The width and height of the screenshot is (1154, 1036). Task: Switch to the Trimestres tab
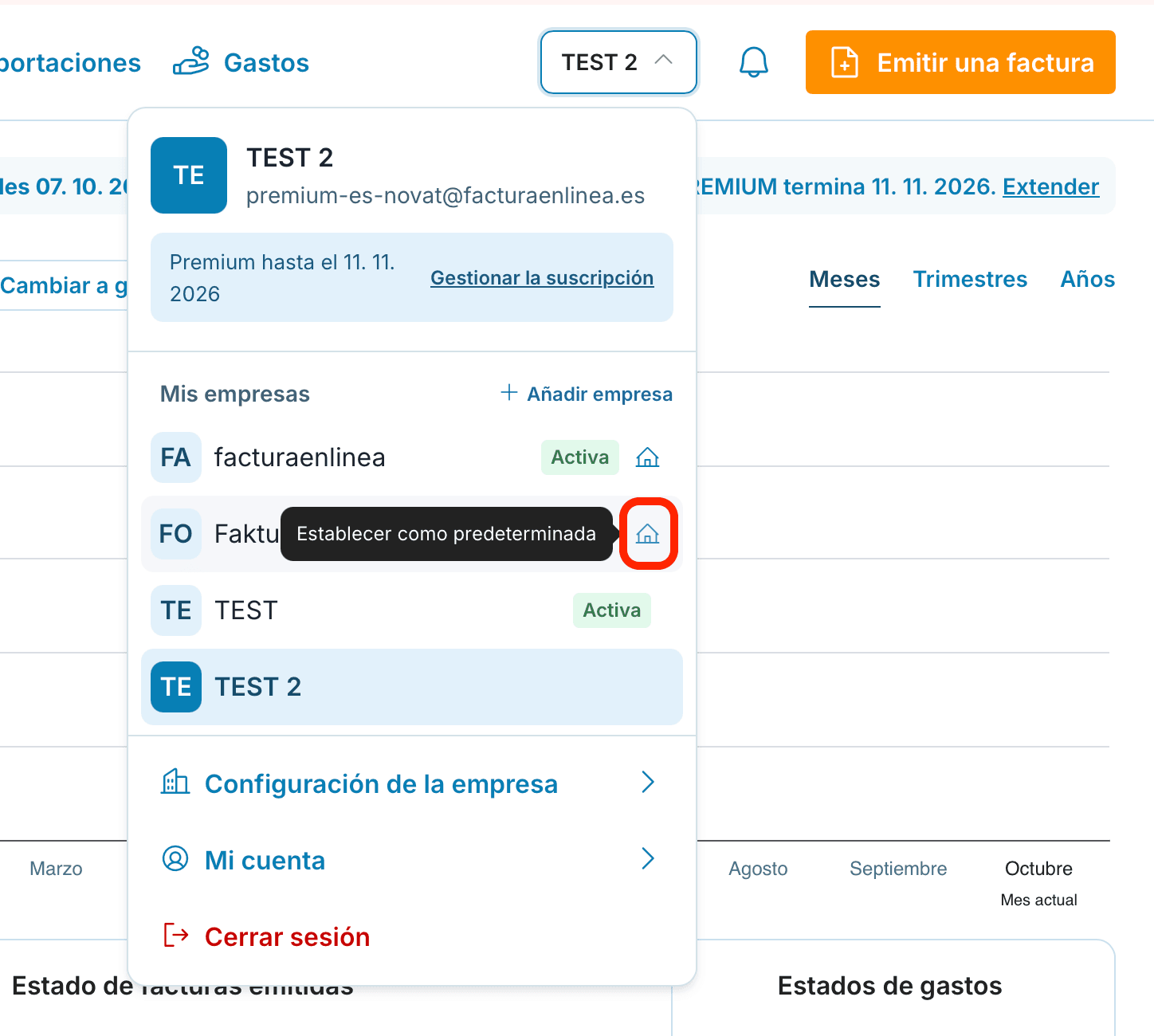point(970,280)
